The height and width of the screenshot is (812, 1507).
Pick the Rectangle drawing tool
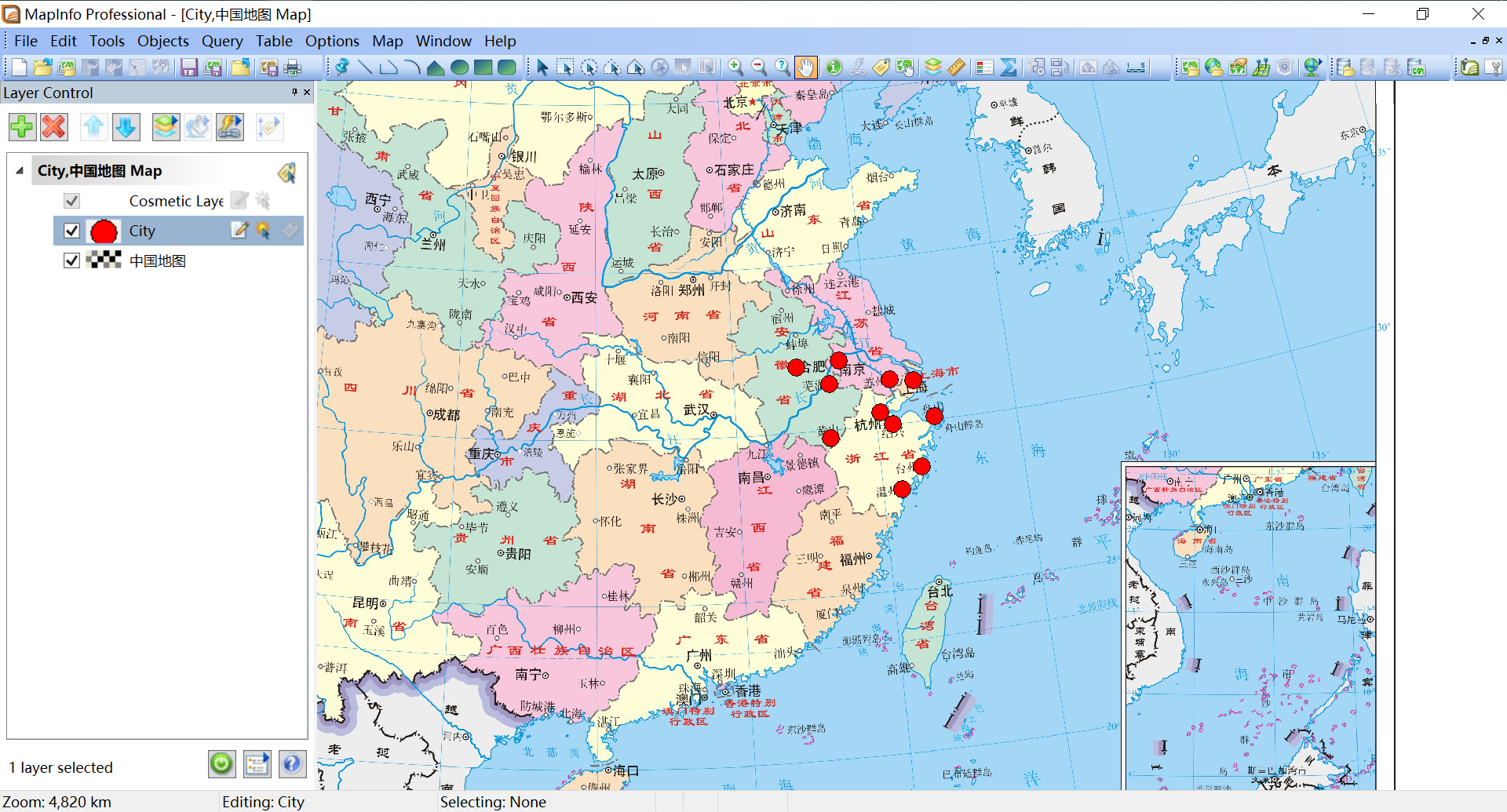pos(483,67)
